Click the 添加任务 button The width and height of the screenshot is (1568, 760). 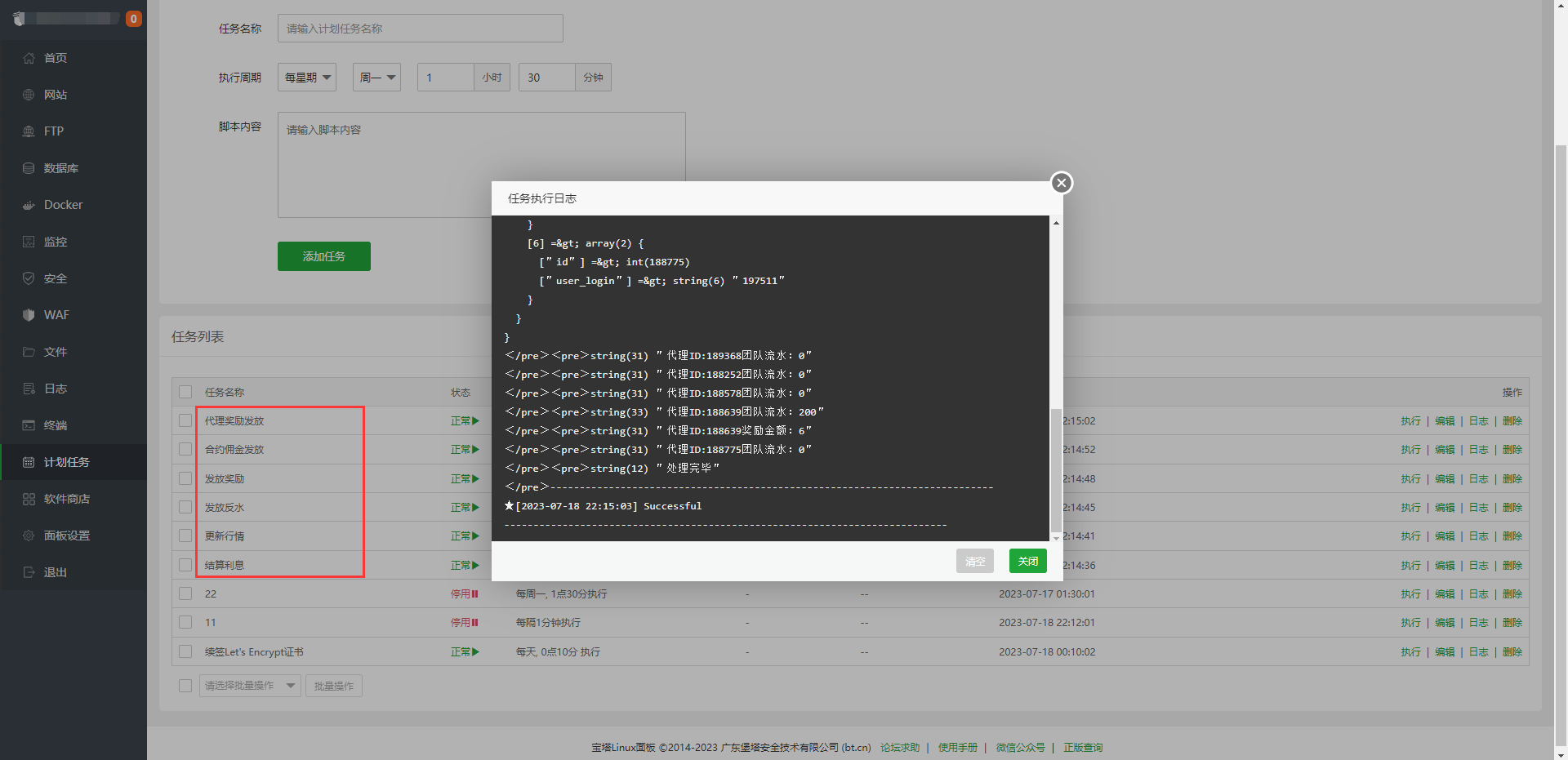coord(323,256)
